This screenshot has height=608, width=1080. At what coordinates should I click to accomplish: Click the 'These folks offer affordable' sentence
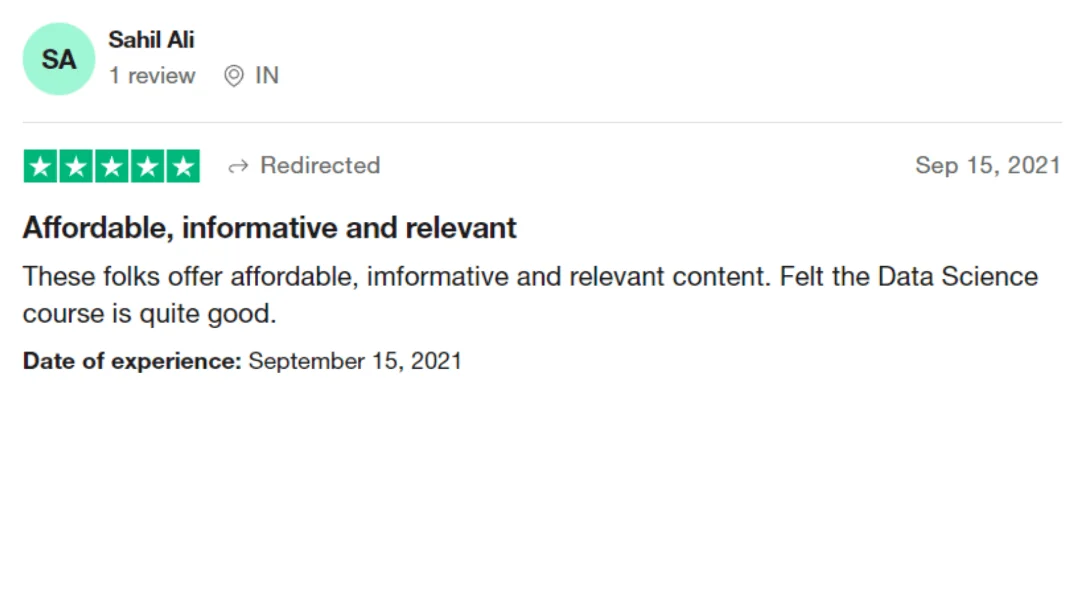(x=397, y=277)
